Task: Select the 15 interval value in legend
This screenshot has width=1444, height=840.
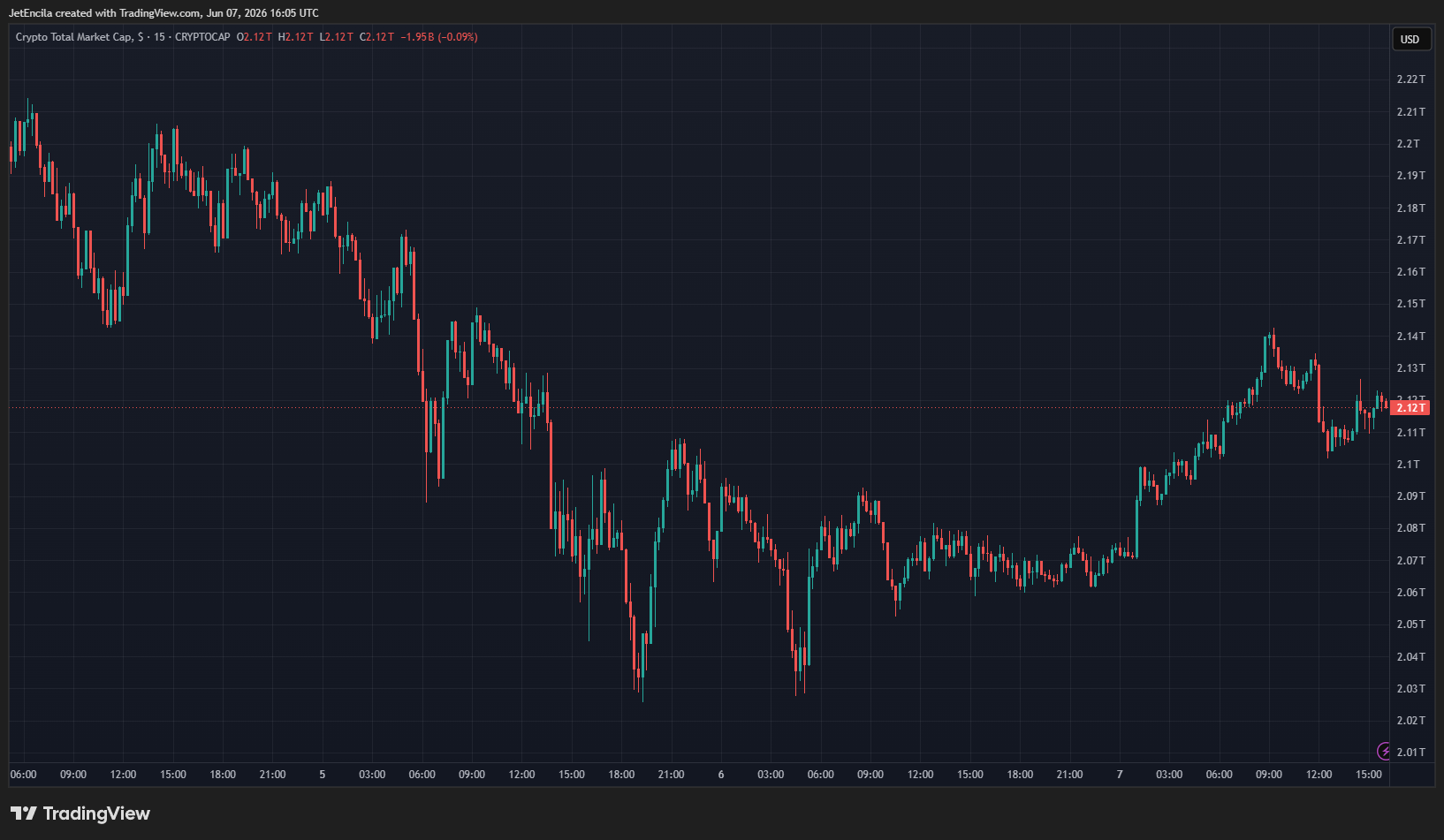Action: (159, 37)
